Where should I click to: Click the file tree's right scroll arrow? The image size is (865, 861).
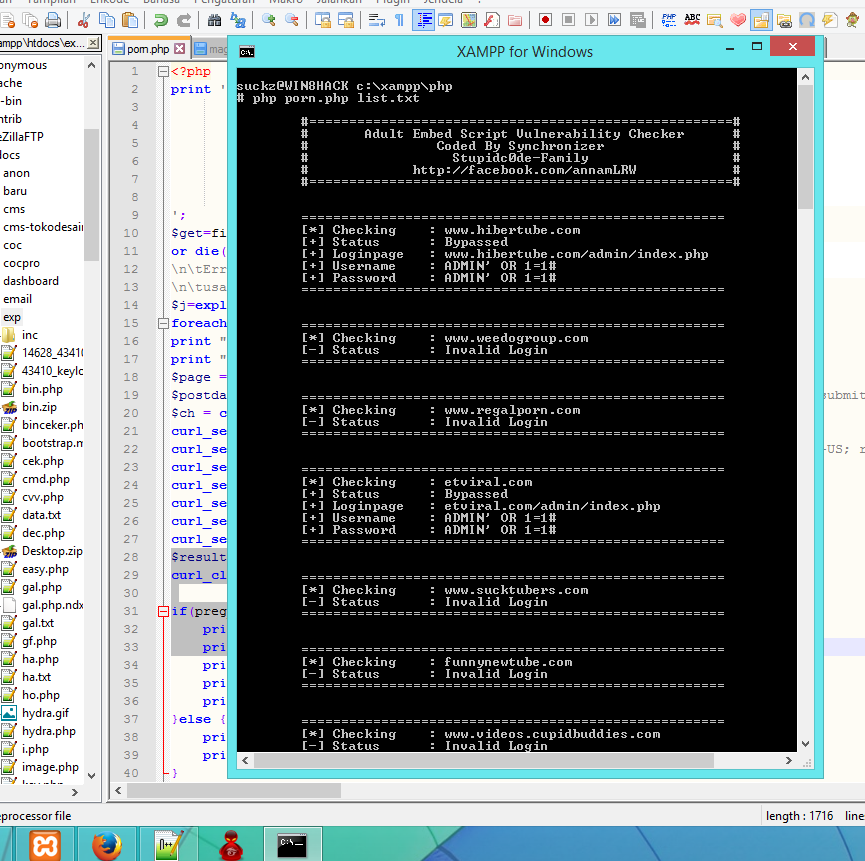pyautogui.click(x=75, y=793)
